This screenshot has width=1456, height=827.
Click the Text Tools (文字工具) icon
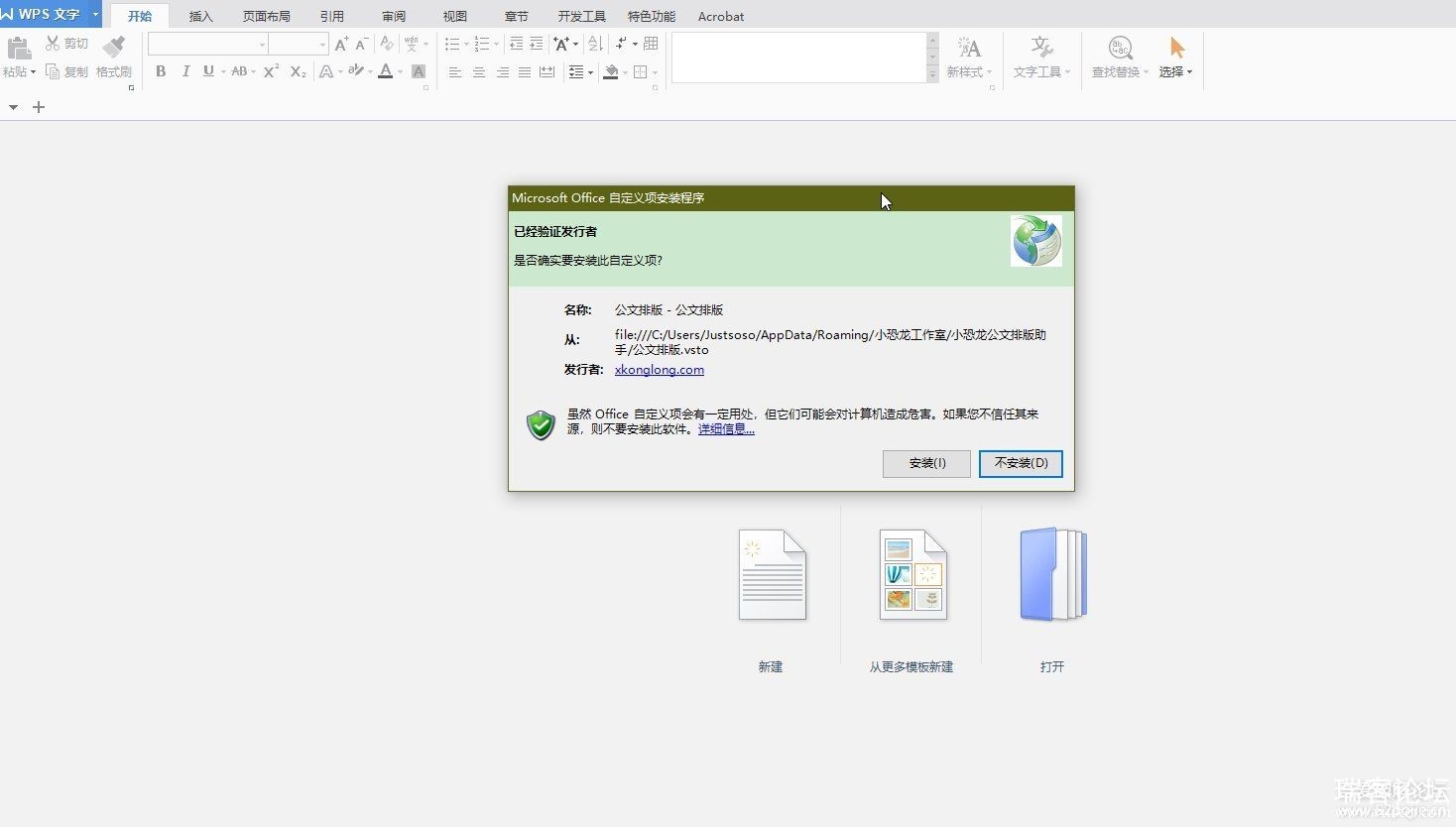point(1041,48)
